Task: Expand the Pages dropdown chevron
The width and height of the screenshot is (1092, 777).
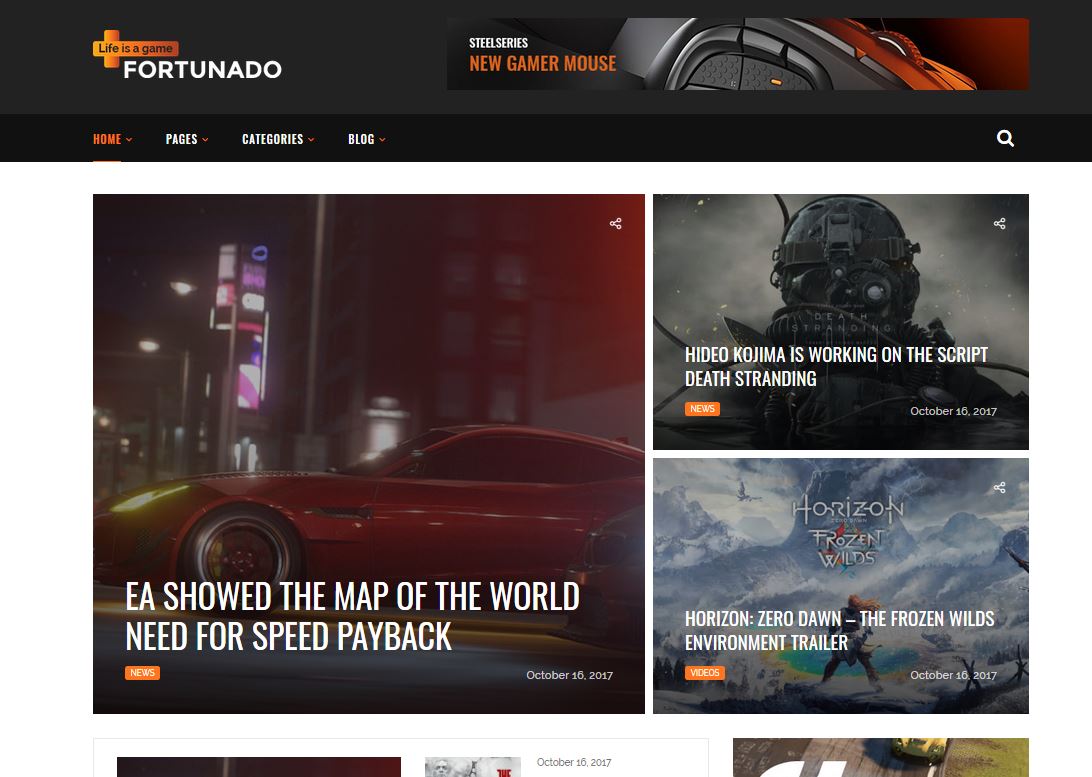Action: pos(205,140)
